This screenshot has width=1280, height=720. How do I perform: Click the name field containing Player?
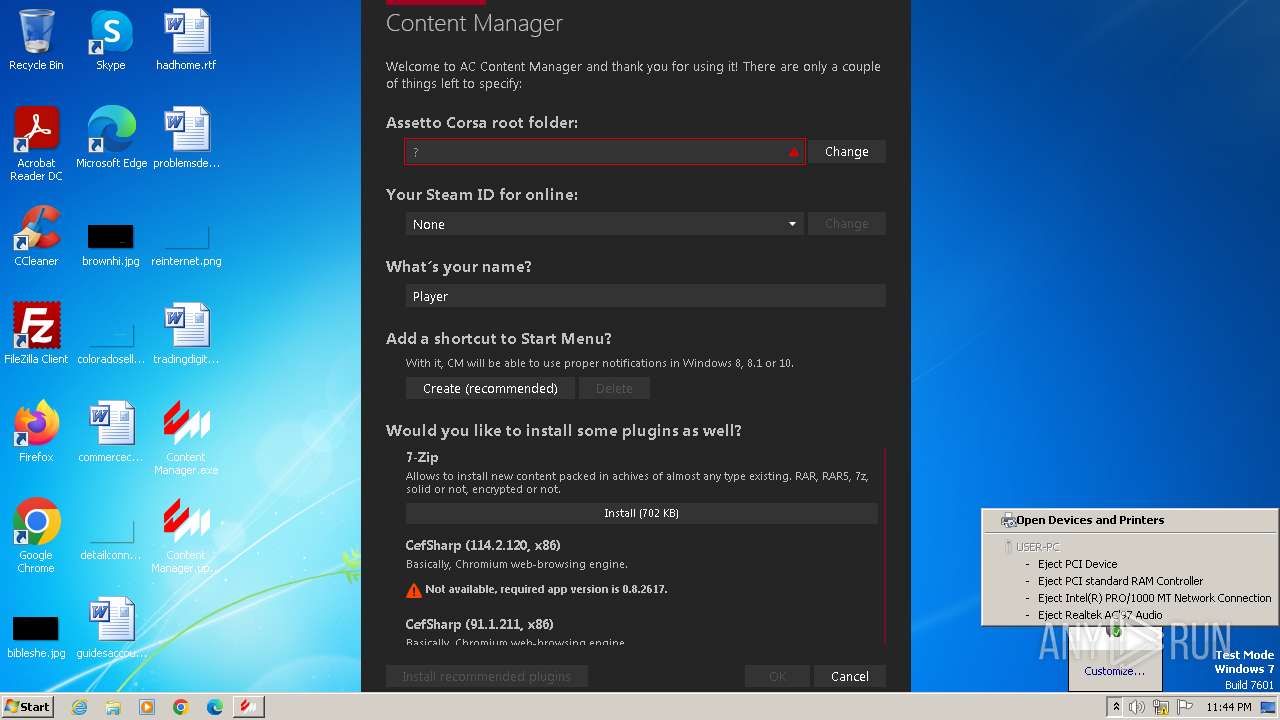[x=645, y=296]
